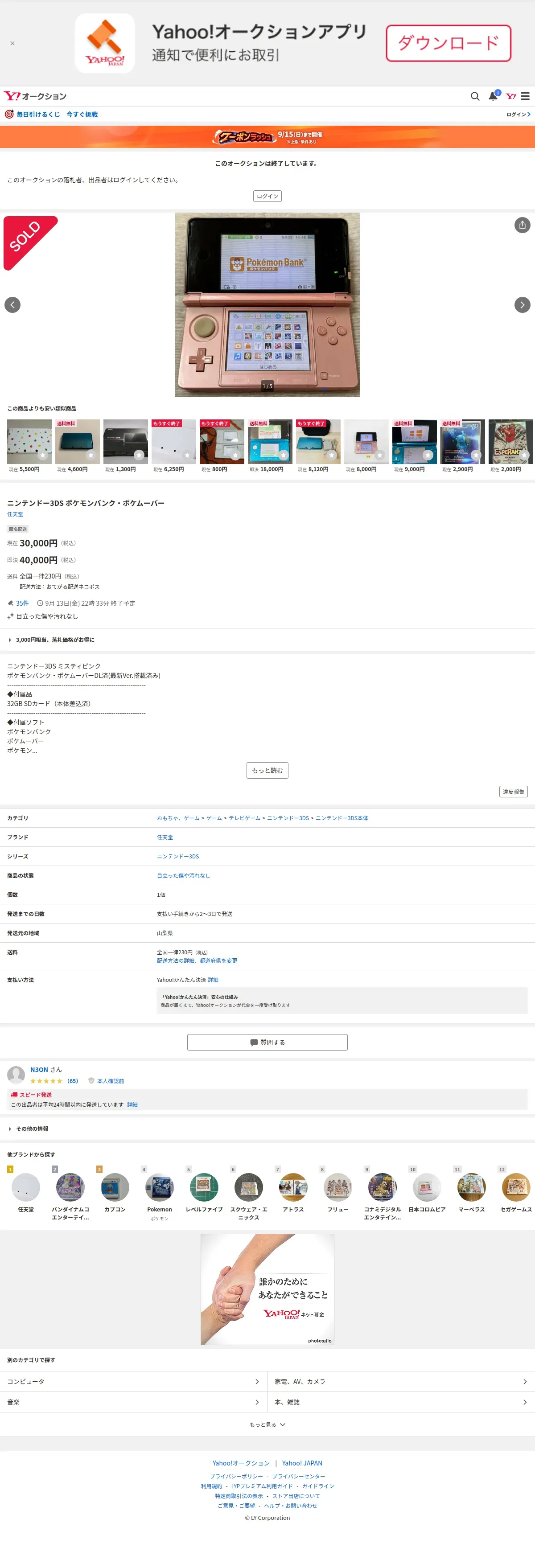
Task: Click the 詳細 link in スピード発送 notice
Action: (x=132, y=1105)
